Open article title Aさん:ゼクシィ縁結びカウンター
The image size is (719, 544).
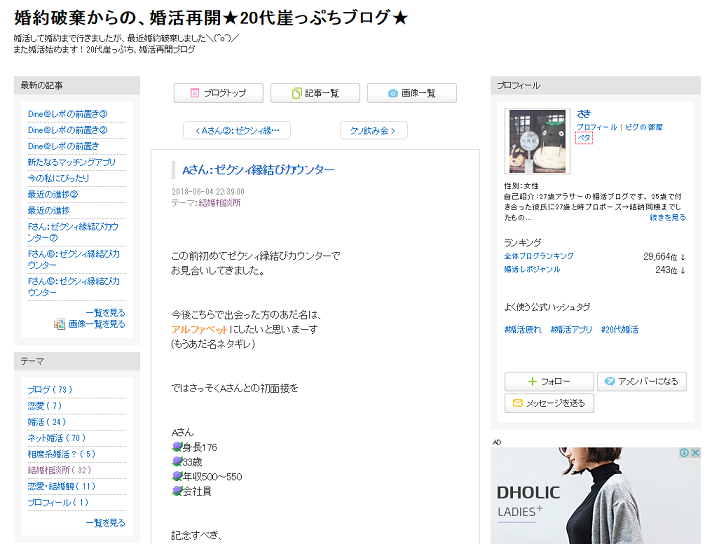(x=258, y=170)
